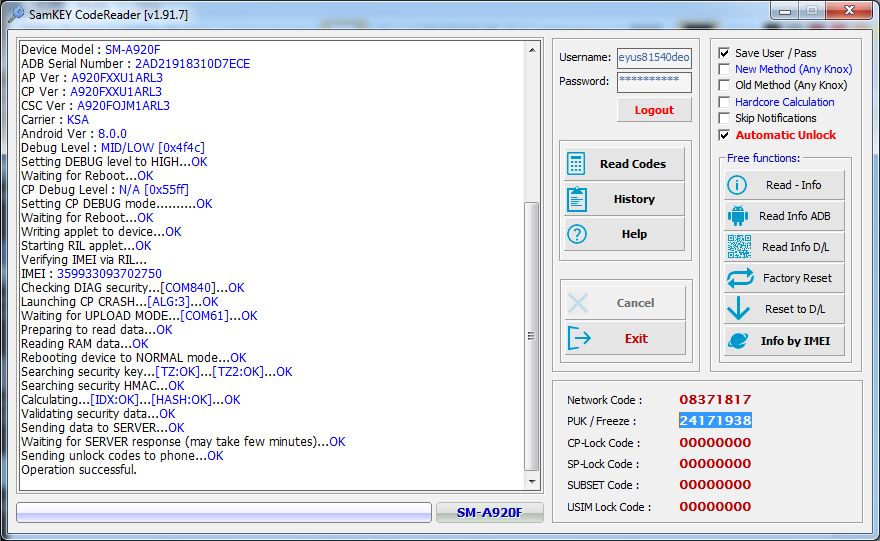Toggle the Save User / Pass checkbox
880x541 pixels.
[x=724, y=53]
